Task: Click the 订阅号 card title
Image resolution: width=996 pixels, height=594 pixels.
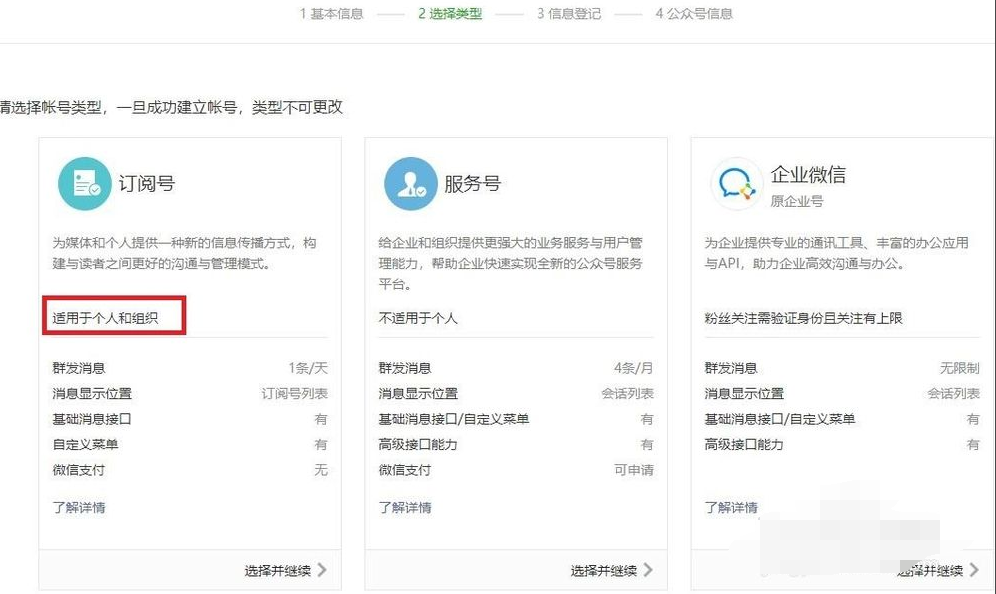Action: pyautogui.click(x=146, y=184)
